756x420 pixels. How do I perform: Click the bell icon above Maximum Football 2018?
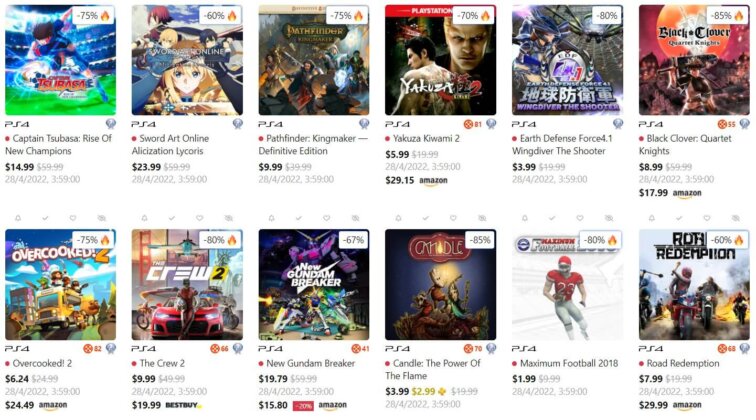tap(525, 218)
